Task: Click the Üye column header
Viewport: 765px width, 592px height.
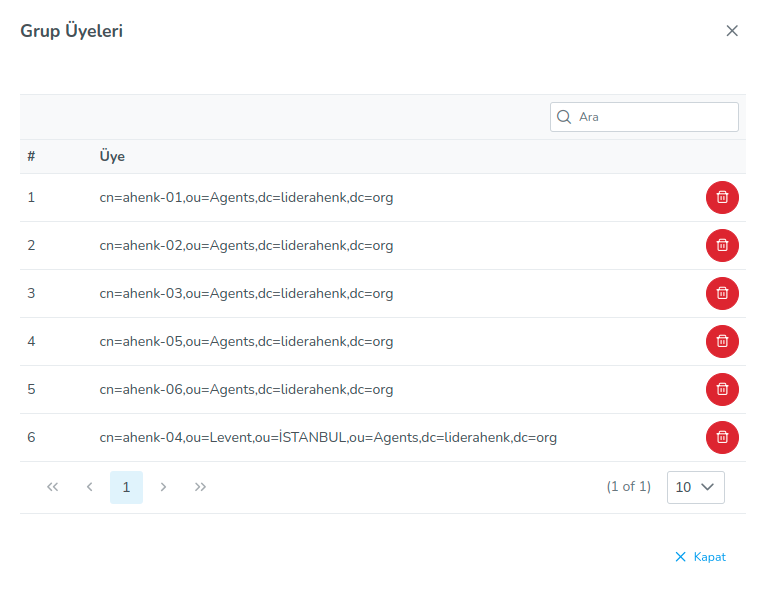Action: (112, 157)
